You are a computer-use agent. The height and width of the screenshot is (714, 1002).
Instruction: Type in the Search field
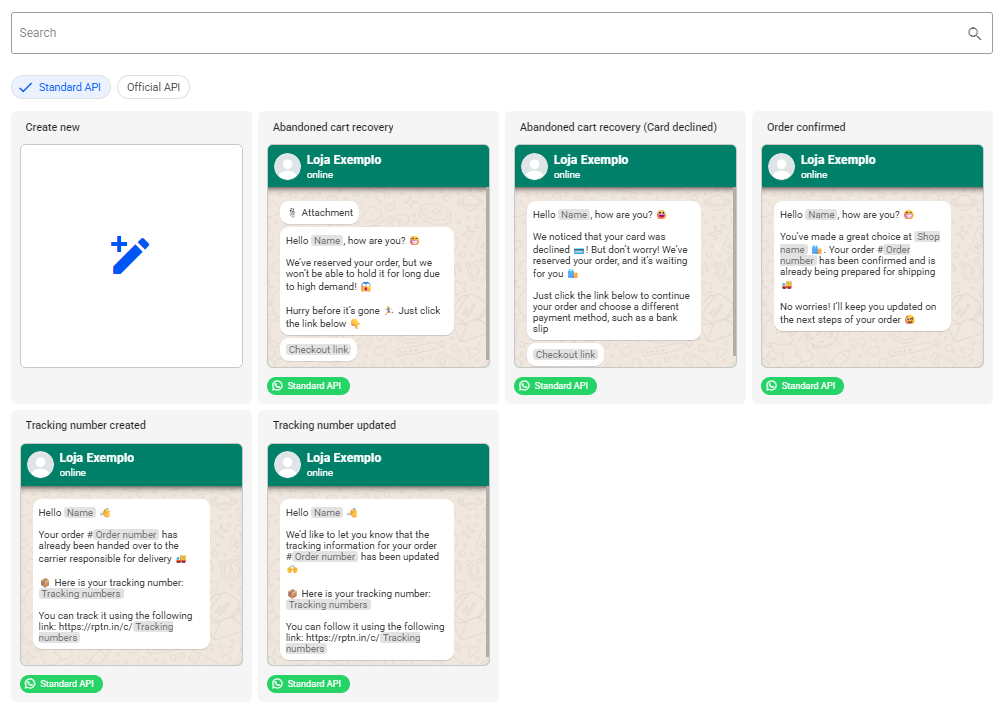coord(480,33)
